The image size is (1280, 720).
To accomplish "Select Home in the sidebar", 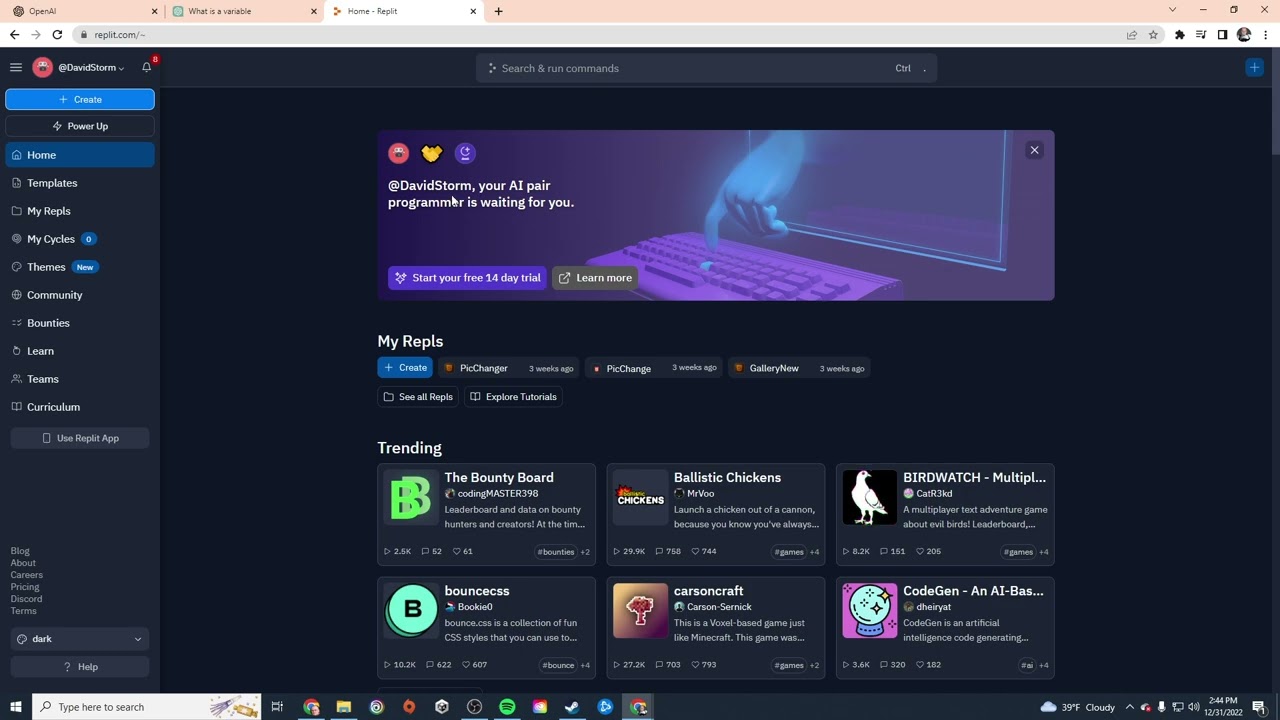I will pyautogui.click(x=80, y=155).
